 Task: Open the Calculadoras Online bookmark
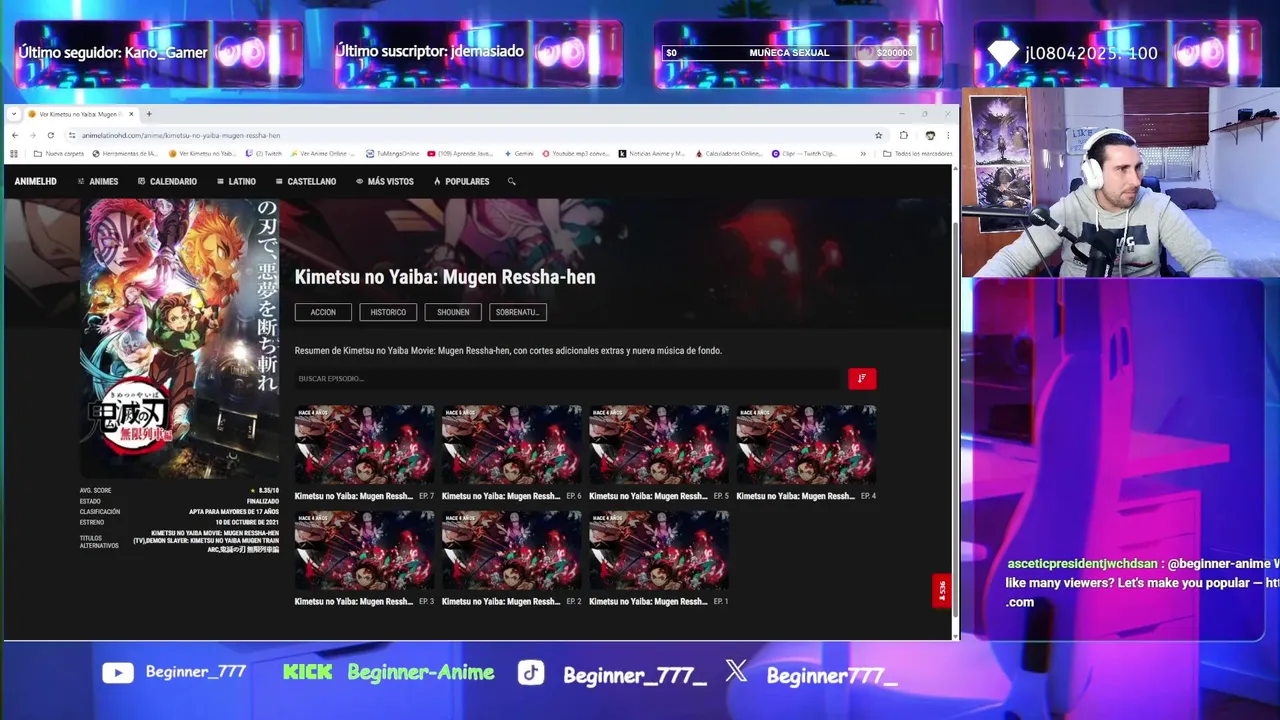(729, 154)
